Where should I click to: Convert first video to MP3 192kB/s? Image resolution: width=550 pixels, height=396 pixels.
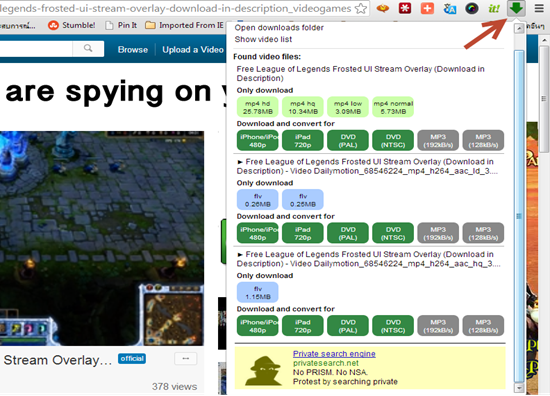point(438,141)
